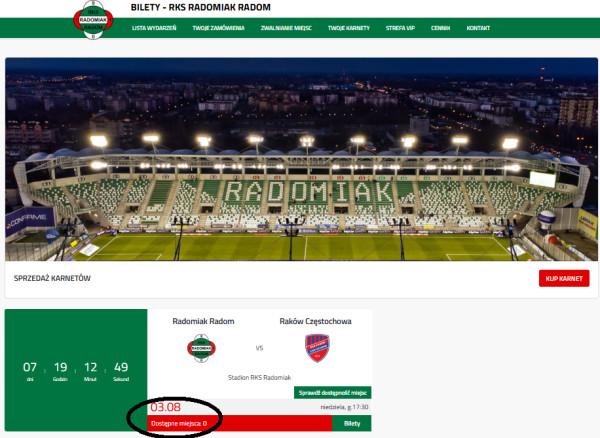Click the red Dostępne miejsca availability bar
Image resolution: width=600 pixels, height=438 pixels.
(x=240, y=423)
